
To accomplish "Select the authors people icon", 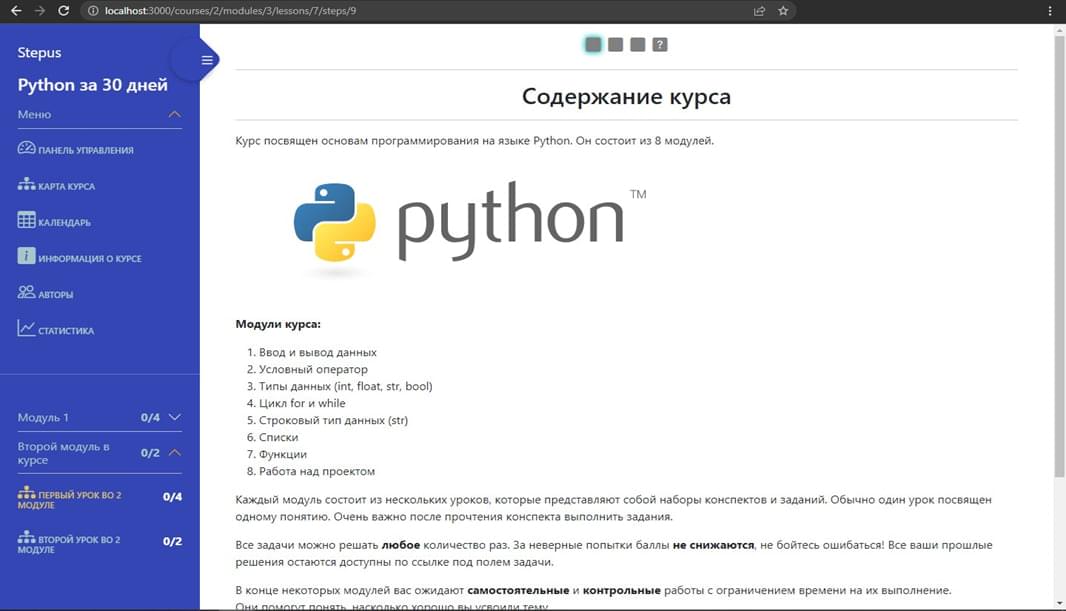I will 27,293.
